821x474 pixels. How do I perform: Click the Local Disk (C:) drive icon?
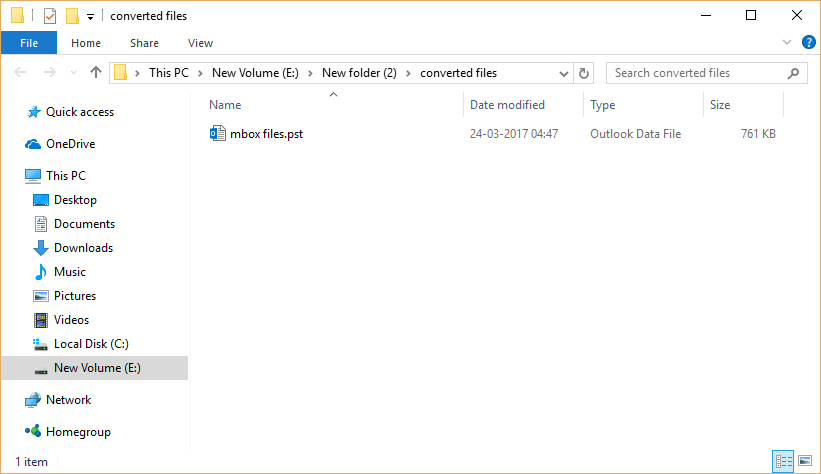[40, 344]
